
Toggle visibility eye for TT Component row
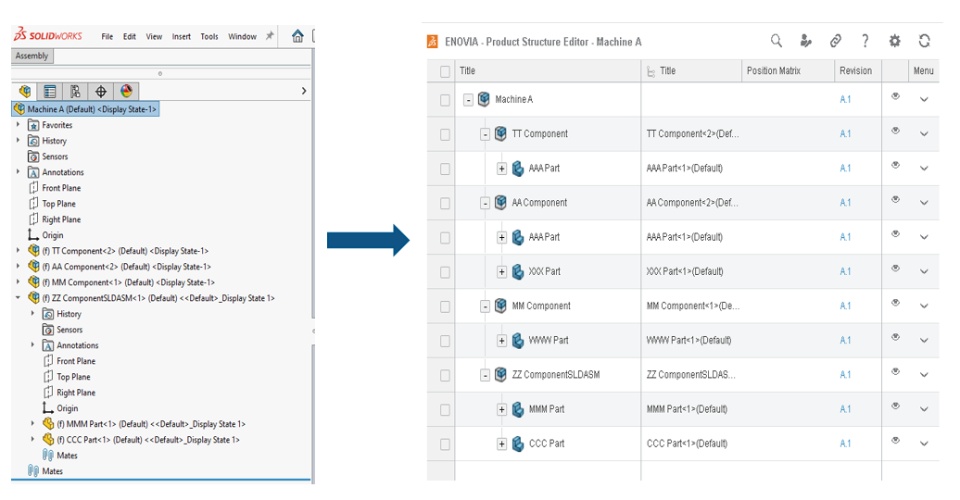[896, 132]
